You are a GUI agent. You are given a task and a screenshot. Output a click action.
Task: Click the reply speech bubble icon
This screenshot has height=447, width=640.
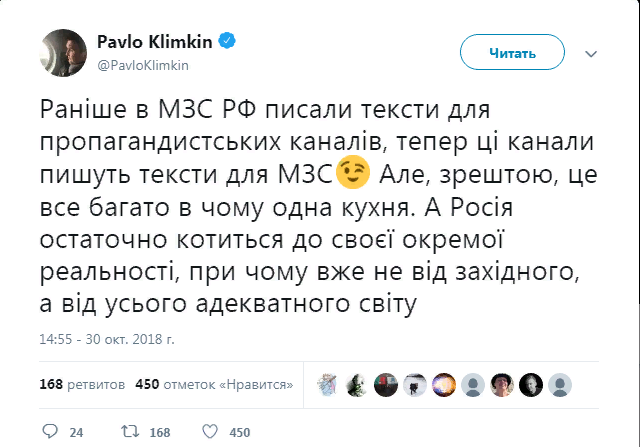(48, 432)
